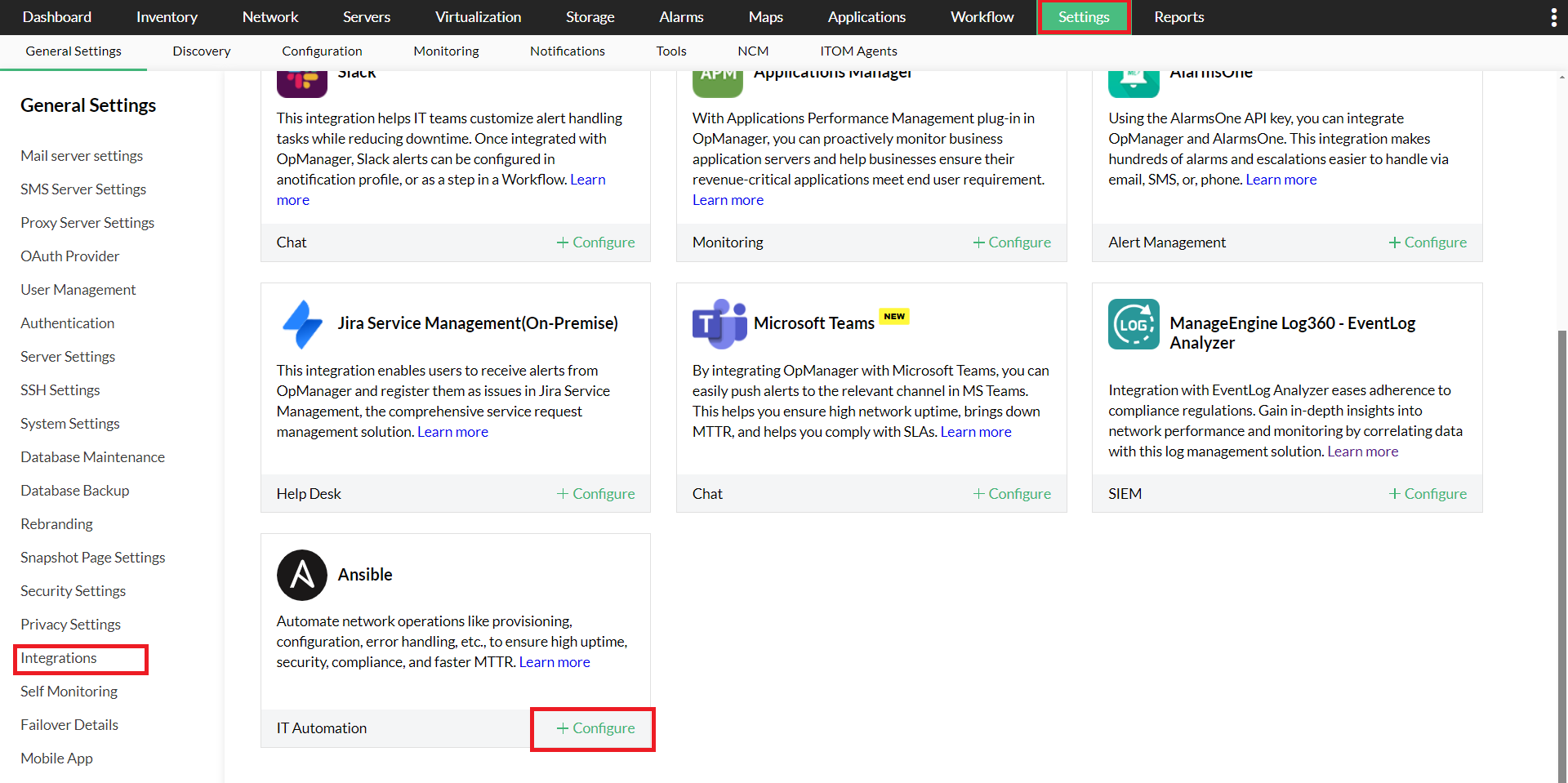Open Server Settings in sidebar
Screen dimensions: 1568x783
68,357
